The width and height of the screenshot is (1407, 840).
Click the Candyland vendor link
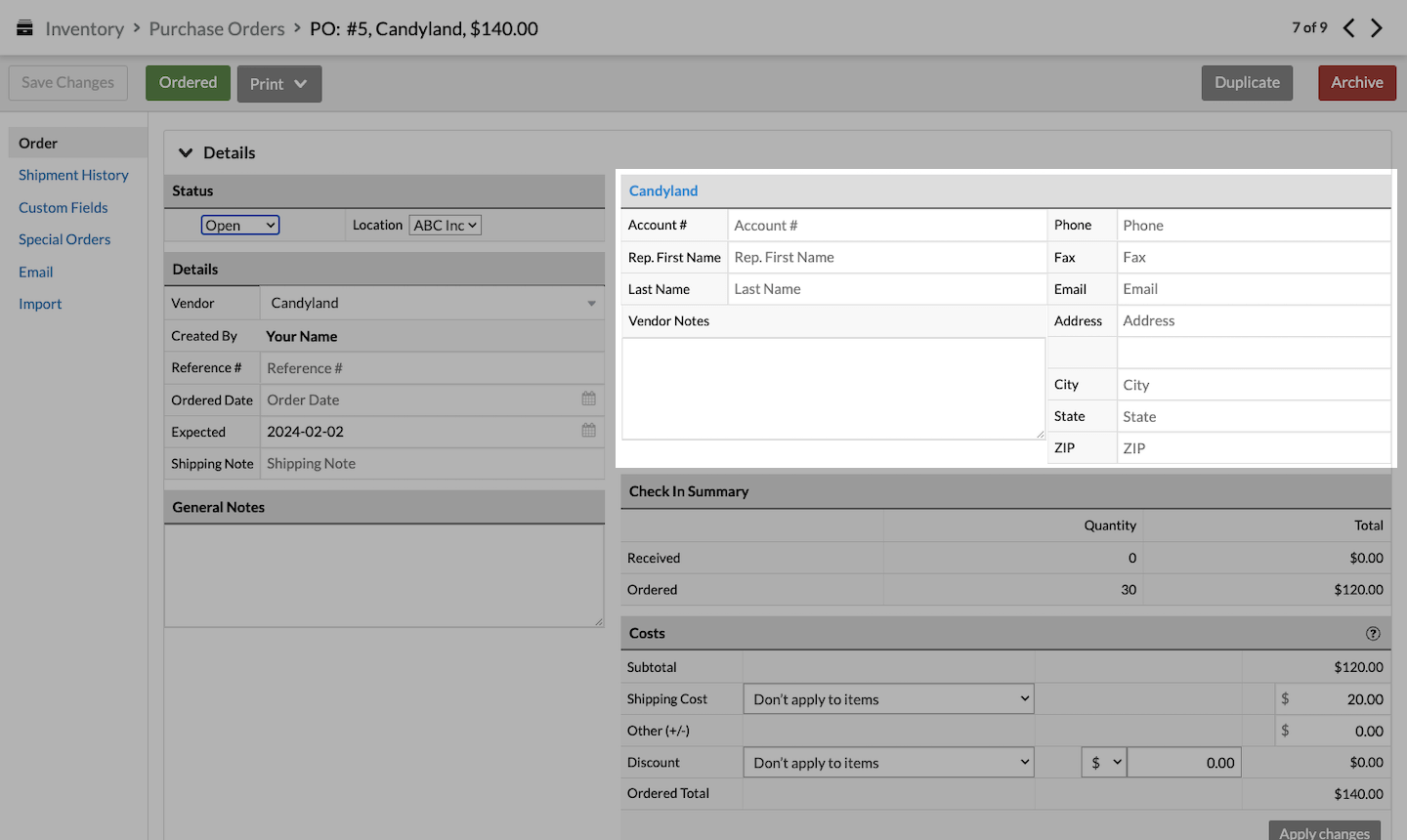[662, 190]
